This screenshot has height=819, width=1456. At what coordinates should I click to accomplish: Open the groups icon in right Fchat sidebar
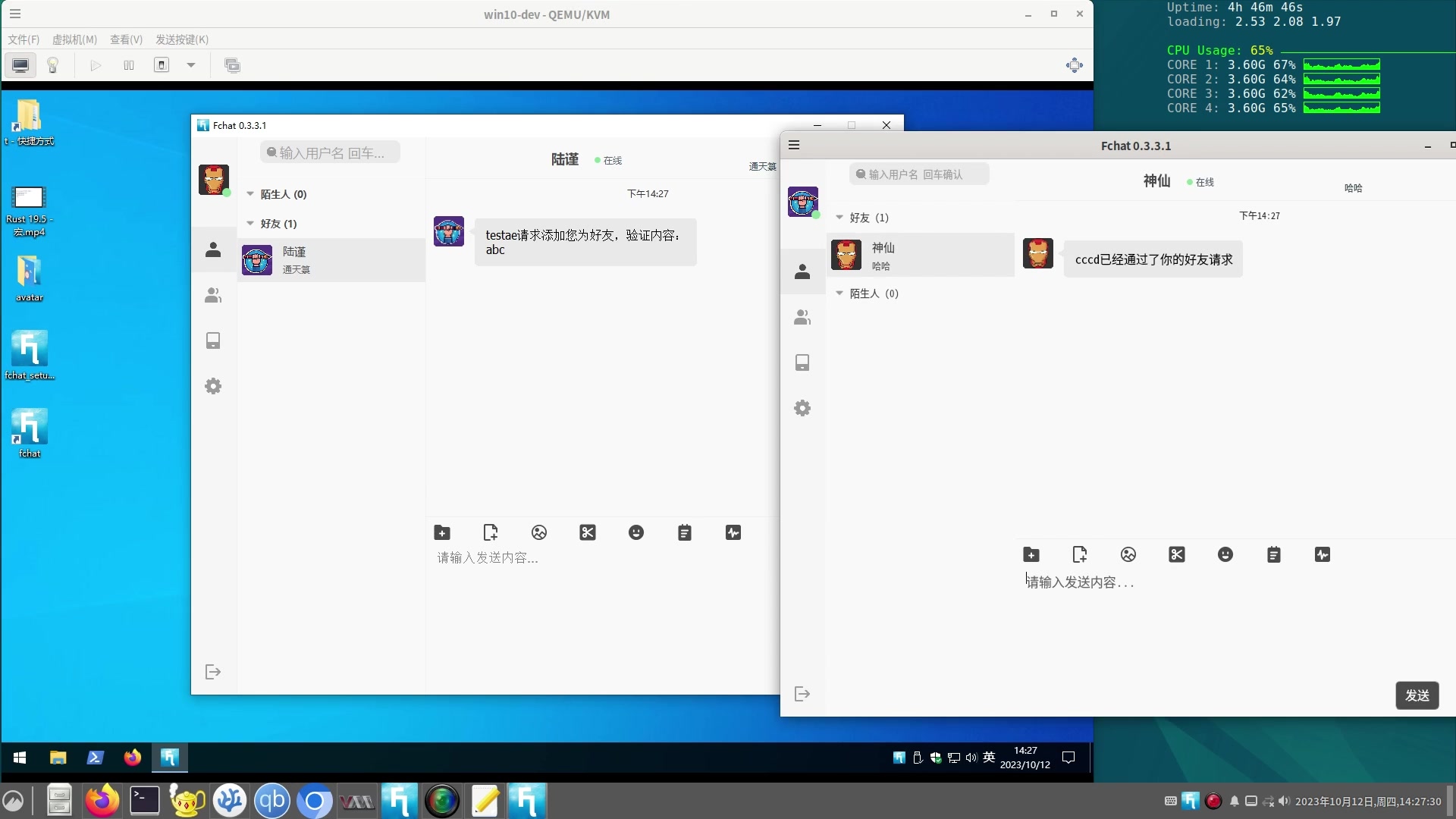pyautogui.click(x=802, y=318)
